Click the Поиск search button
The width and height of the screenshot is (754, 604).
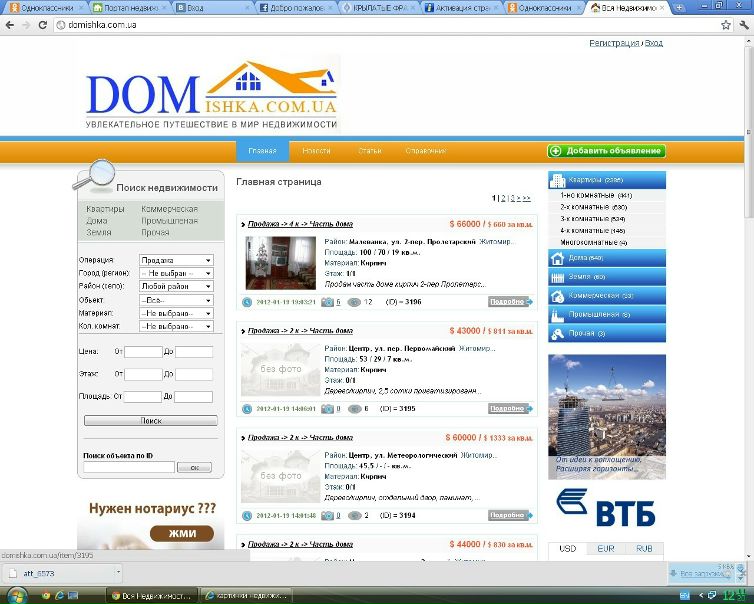point(151,421)
